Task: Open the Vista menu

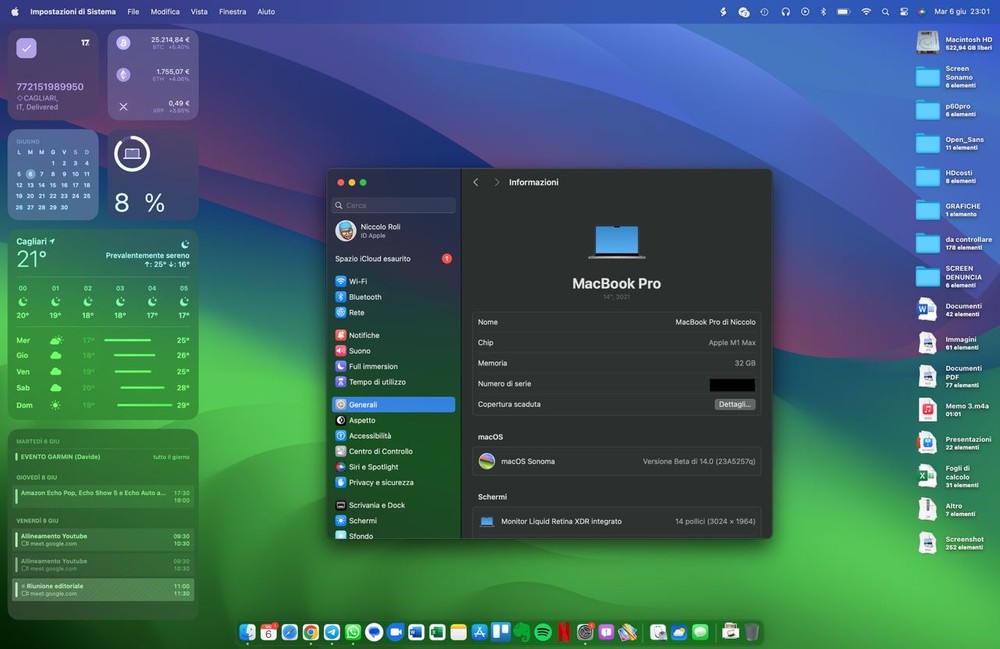Action: [x=199, y=11]
